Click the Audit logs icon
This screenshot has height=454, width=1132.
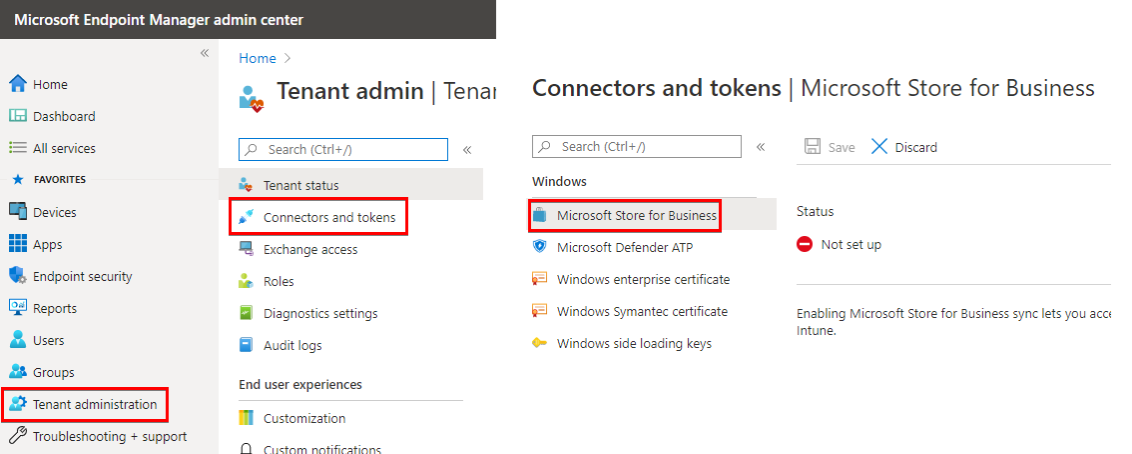click(x=247, y=345)
